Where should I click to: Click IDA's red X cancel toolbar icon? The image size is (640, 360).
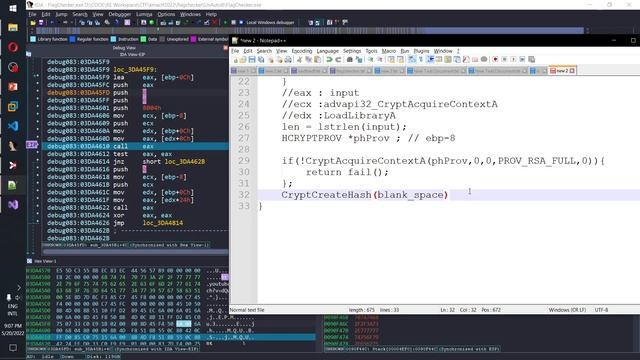tap(215, 22)
